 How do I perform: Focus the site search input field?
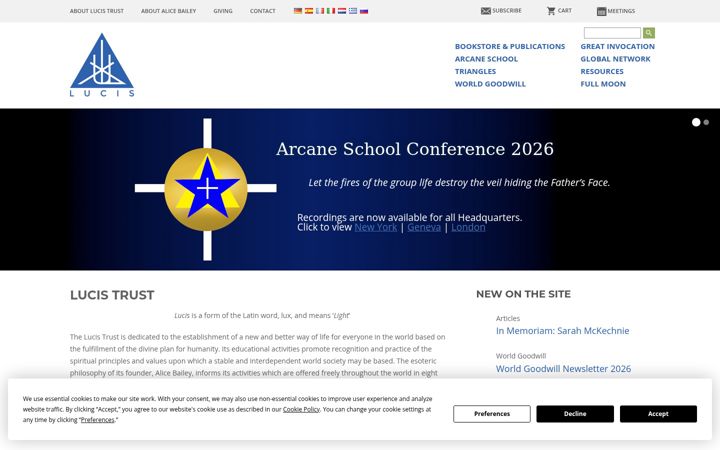(612, 33)
